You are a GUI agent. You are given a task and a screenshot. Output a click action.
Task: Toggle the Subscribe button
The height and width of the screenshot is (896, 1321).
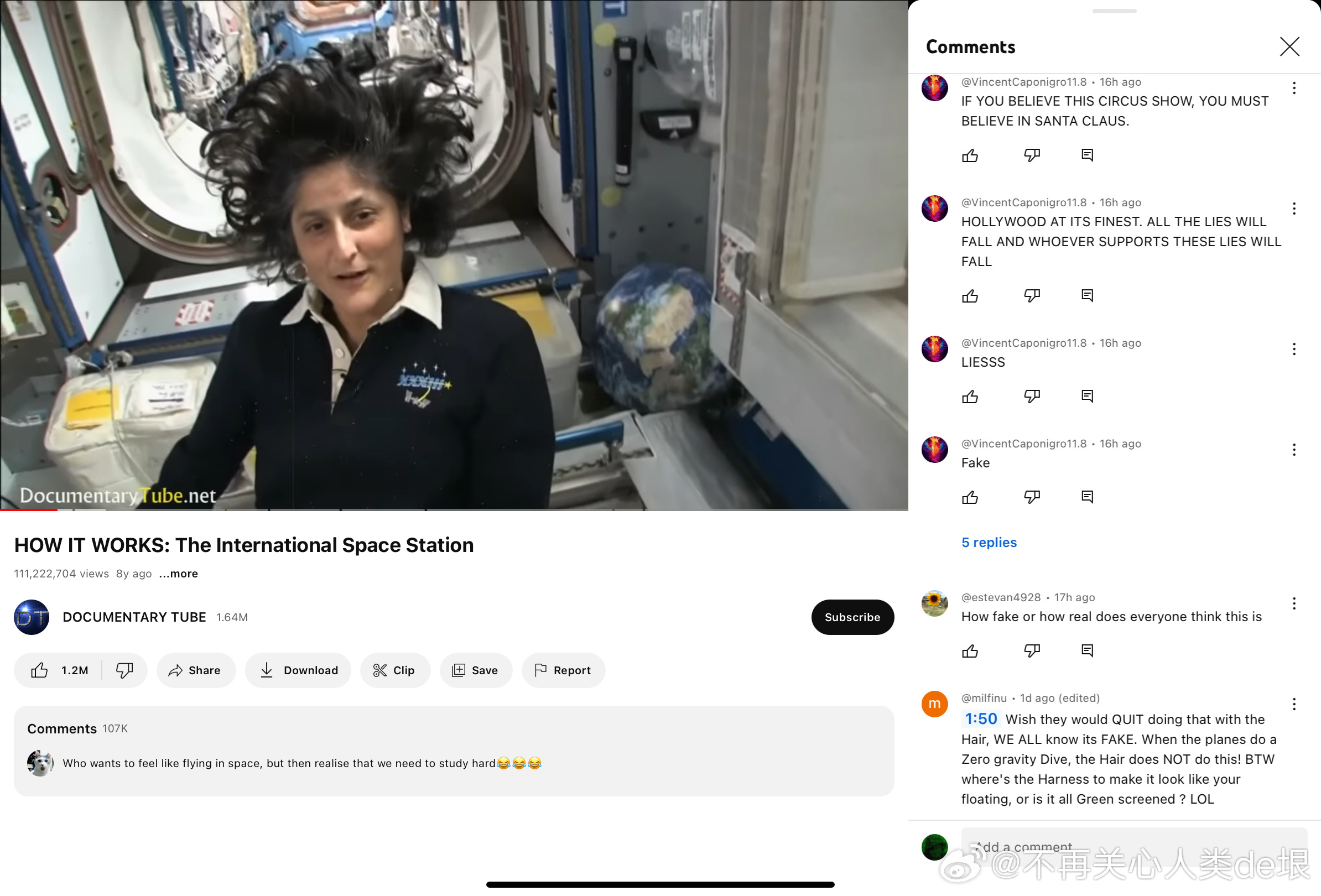[851, 617]
